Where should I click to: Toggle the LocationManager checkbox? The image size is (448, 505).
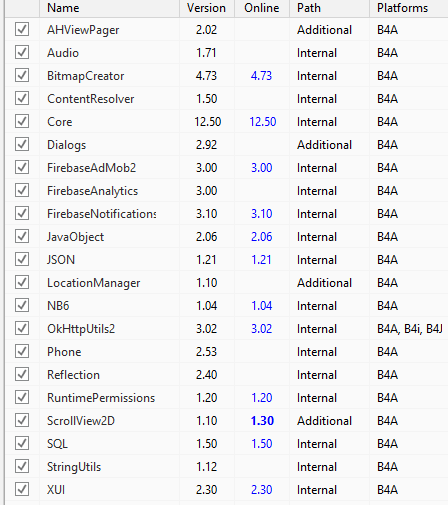click(22, 282)
